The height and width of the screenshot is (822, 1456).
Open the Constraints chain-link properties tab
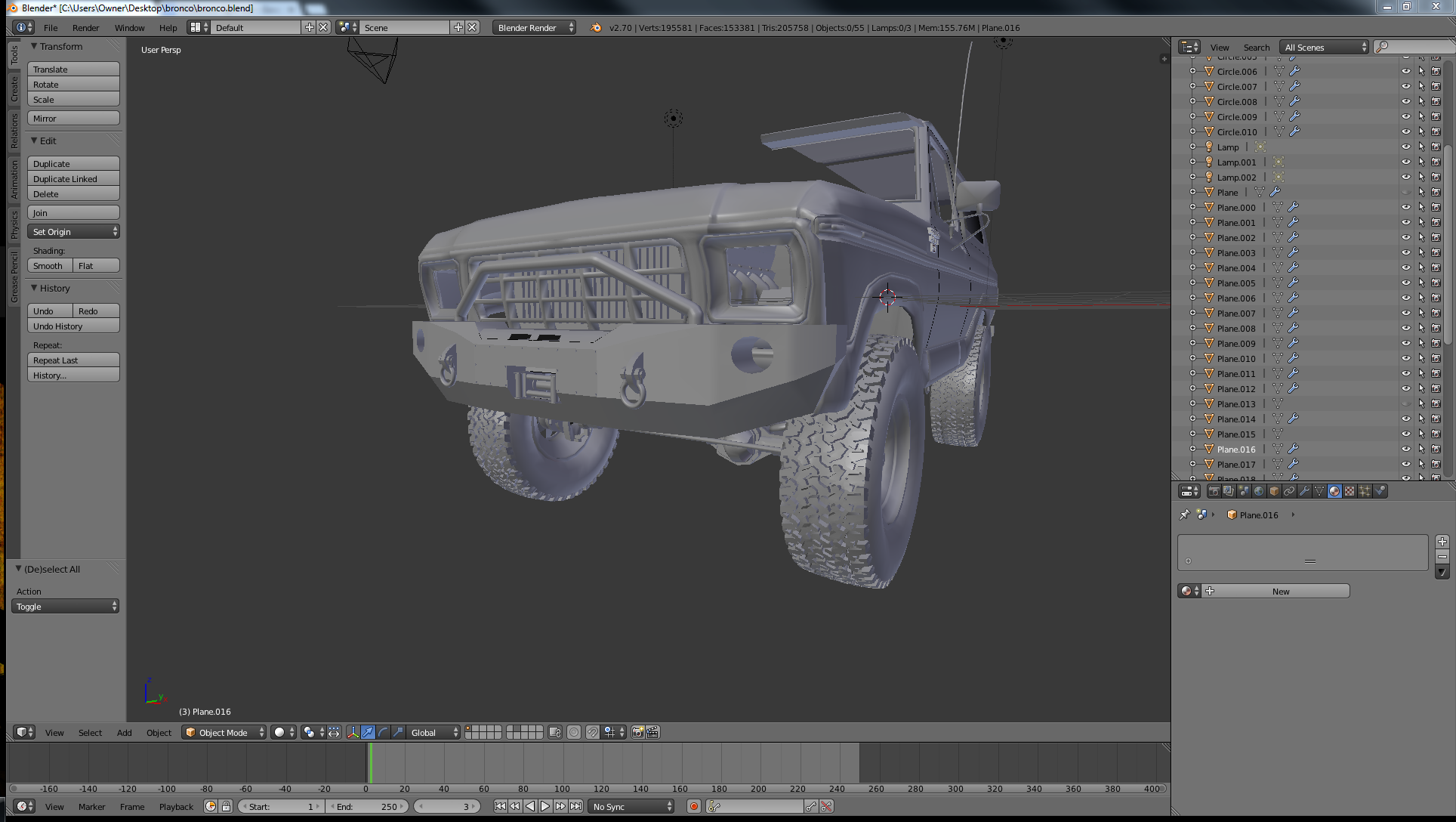pyautogui.click(x=1289, y=491)
